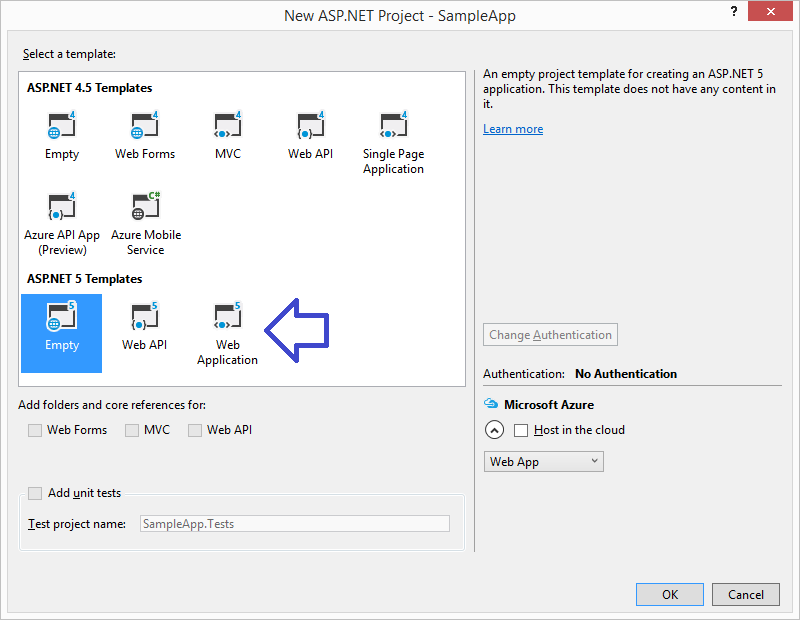Enable Add unit tests checkbox
Viewport: 800px width, 620px height.
(x=35, y=493)
